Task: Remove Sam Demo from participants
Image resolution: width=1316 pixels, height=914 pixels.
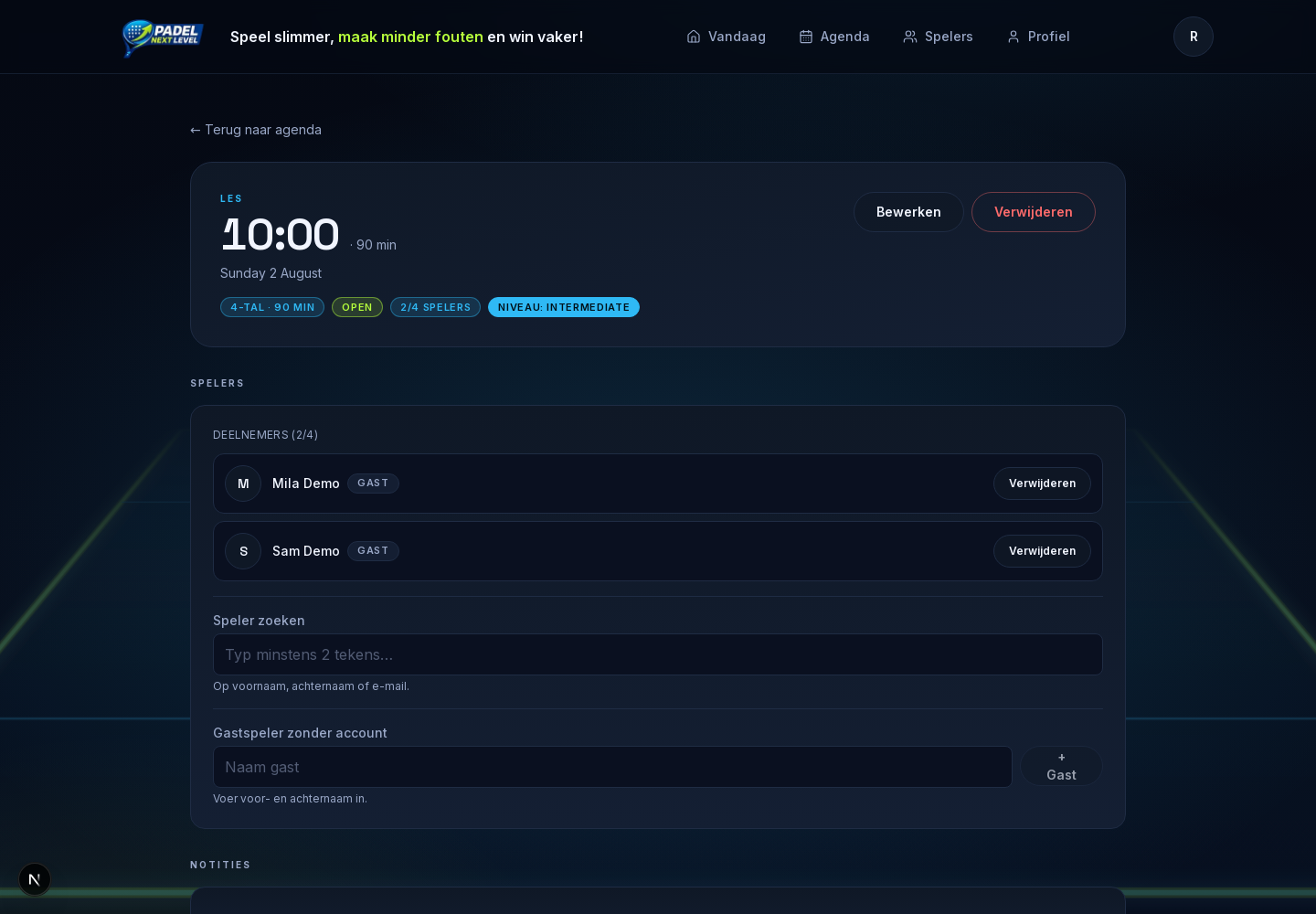Action: coord(1042,551)
